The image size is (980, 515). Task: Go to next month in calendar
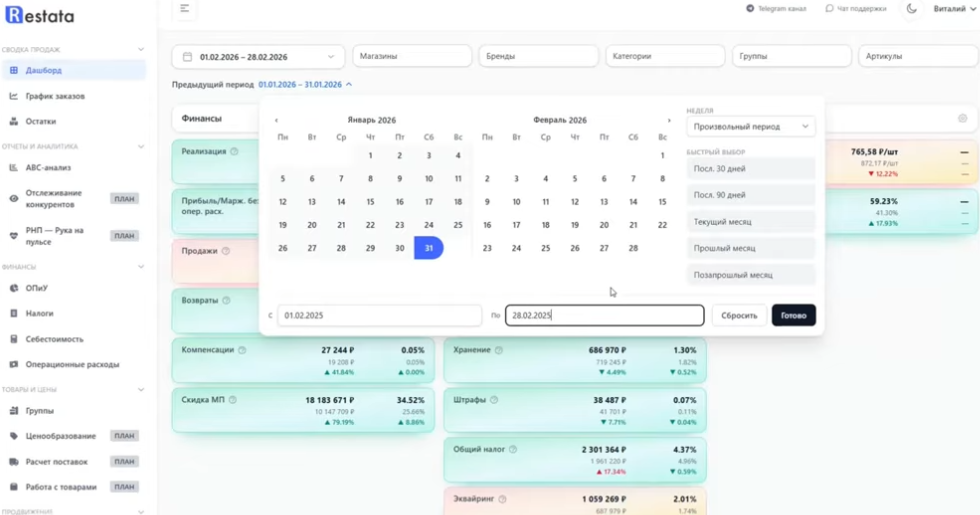click(669, 120)
